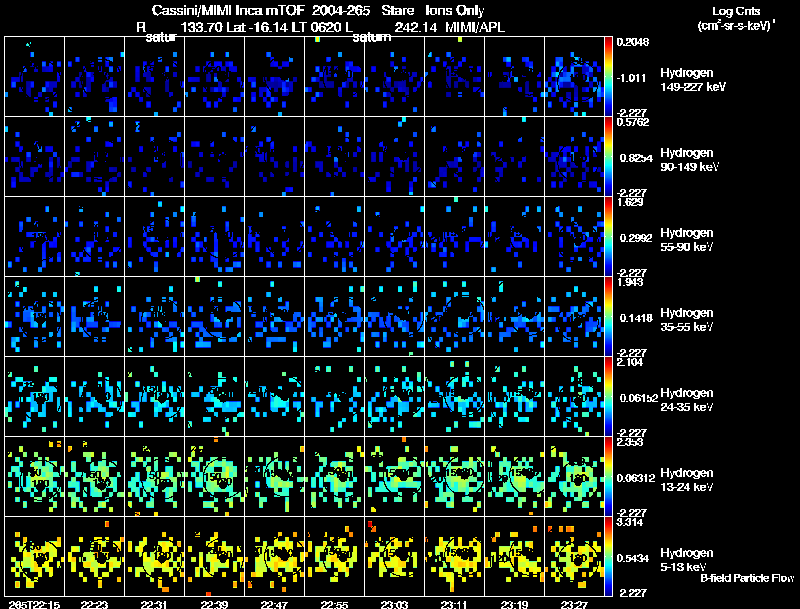This screenshot has height=609, width=800.
Task: Click the 'Stare' label in the title
Action: pos(397,11)
